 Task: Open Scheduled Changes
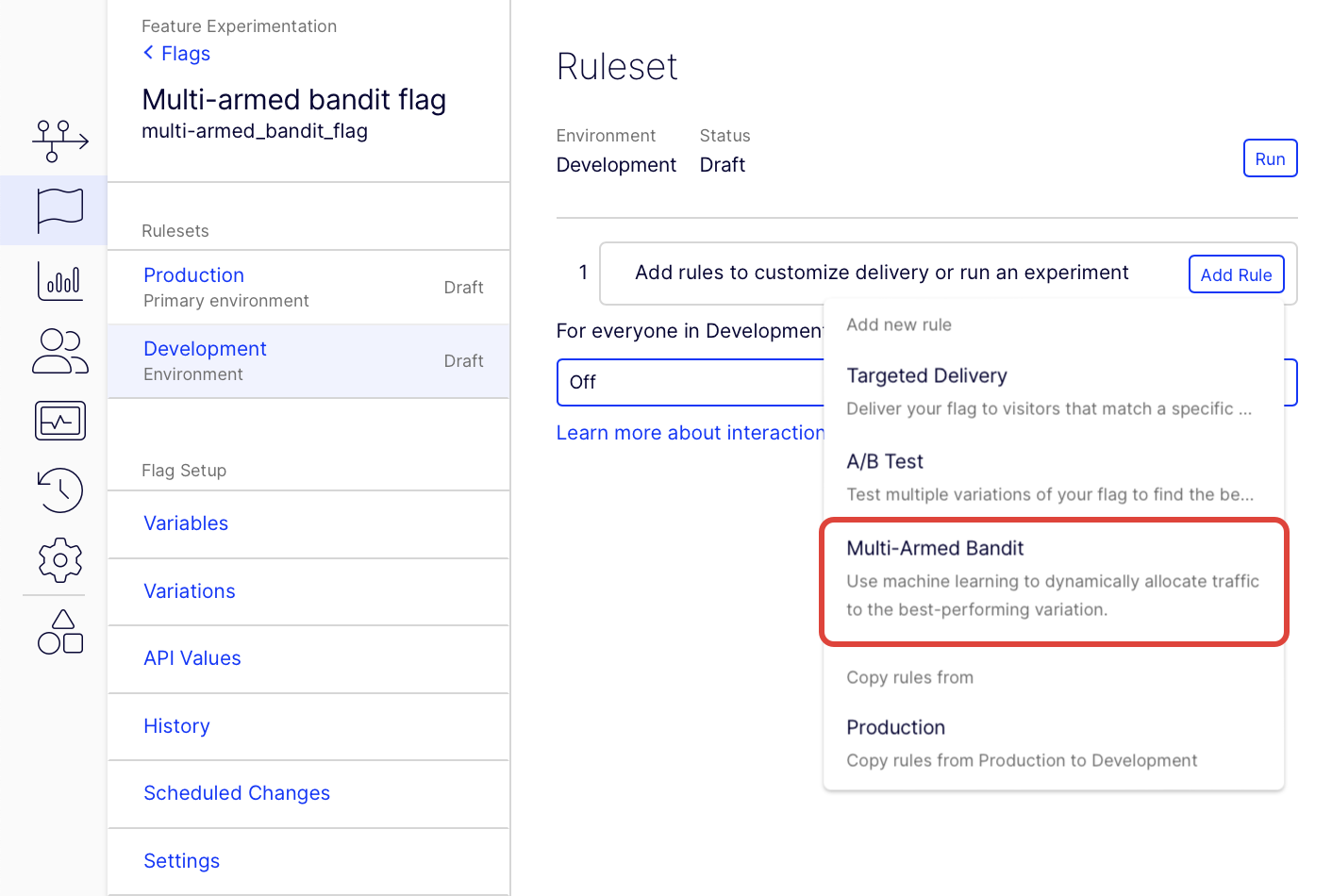point(237,792)
